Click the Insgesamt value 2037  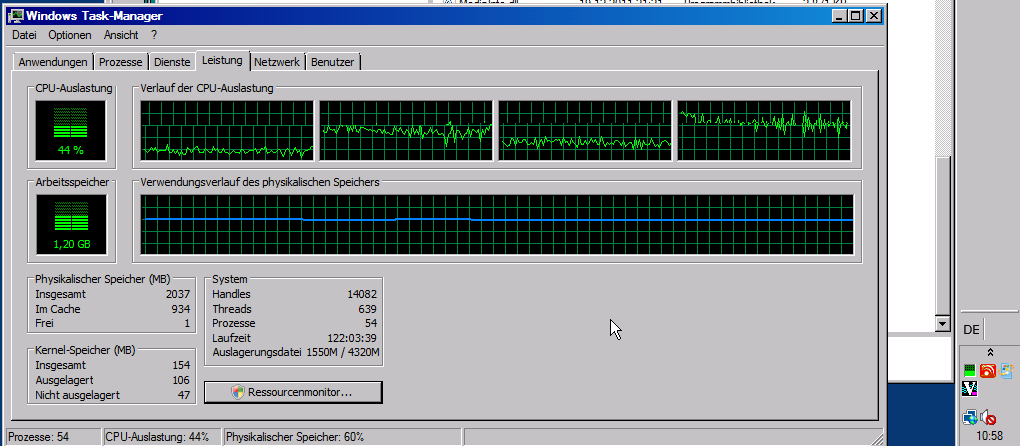coord(178,295)
